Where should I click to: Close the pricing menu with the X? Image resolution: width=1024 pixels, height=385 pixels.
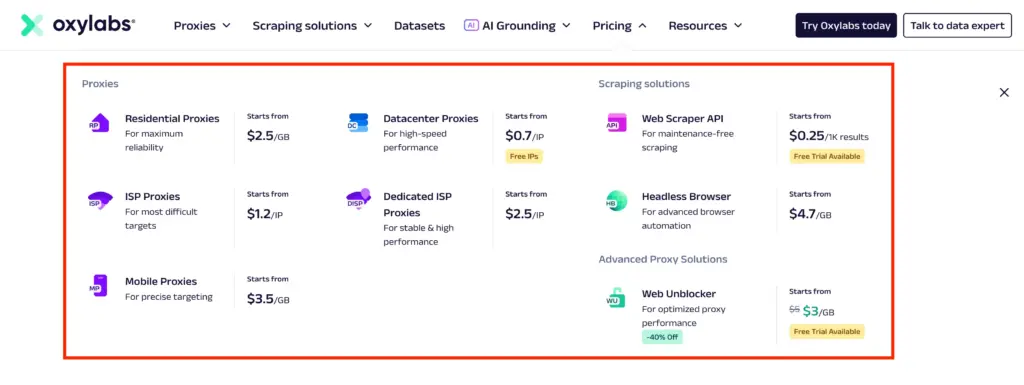point(1004,93)
